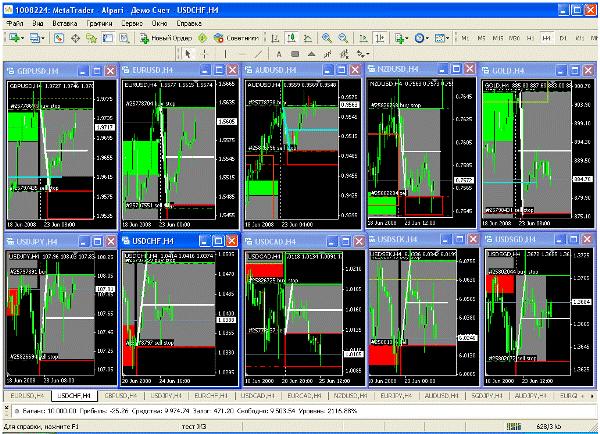The height and width of the screenshot is (434, 600).
Task: Select the Crosshair tool
Action: tap(204, 54)
